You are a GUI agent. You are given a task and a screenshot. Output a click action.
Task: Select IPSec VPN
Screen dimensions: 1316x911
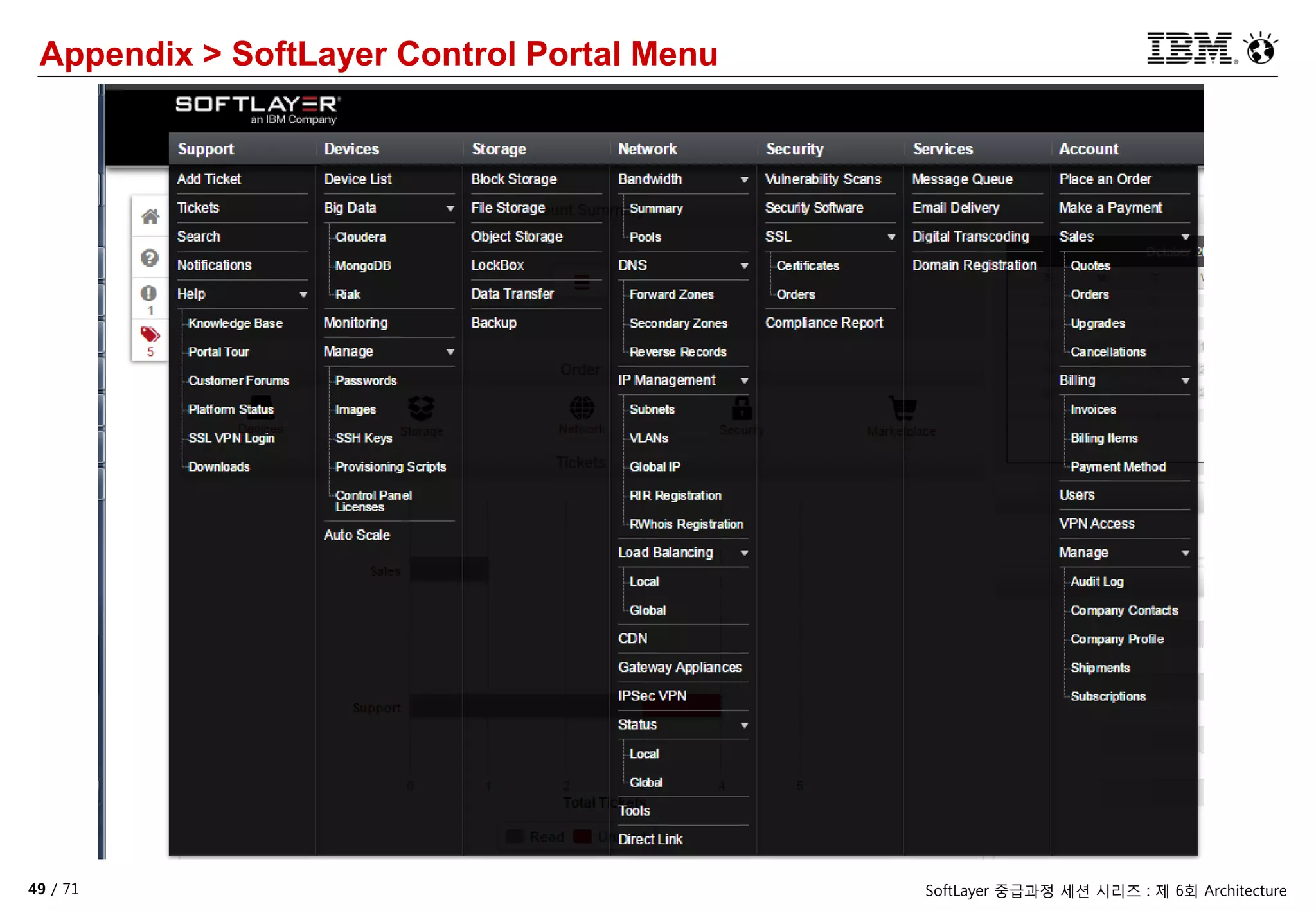[x=652, y=696]
